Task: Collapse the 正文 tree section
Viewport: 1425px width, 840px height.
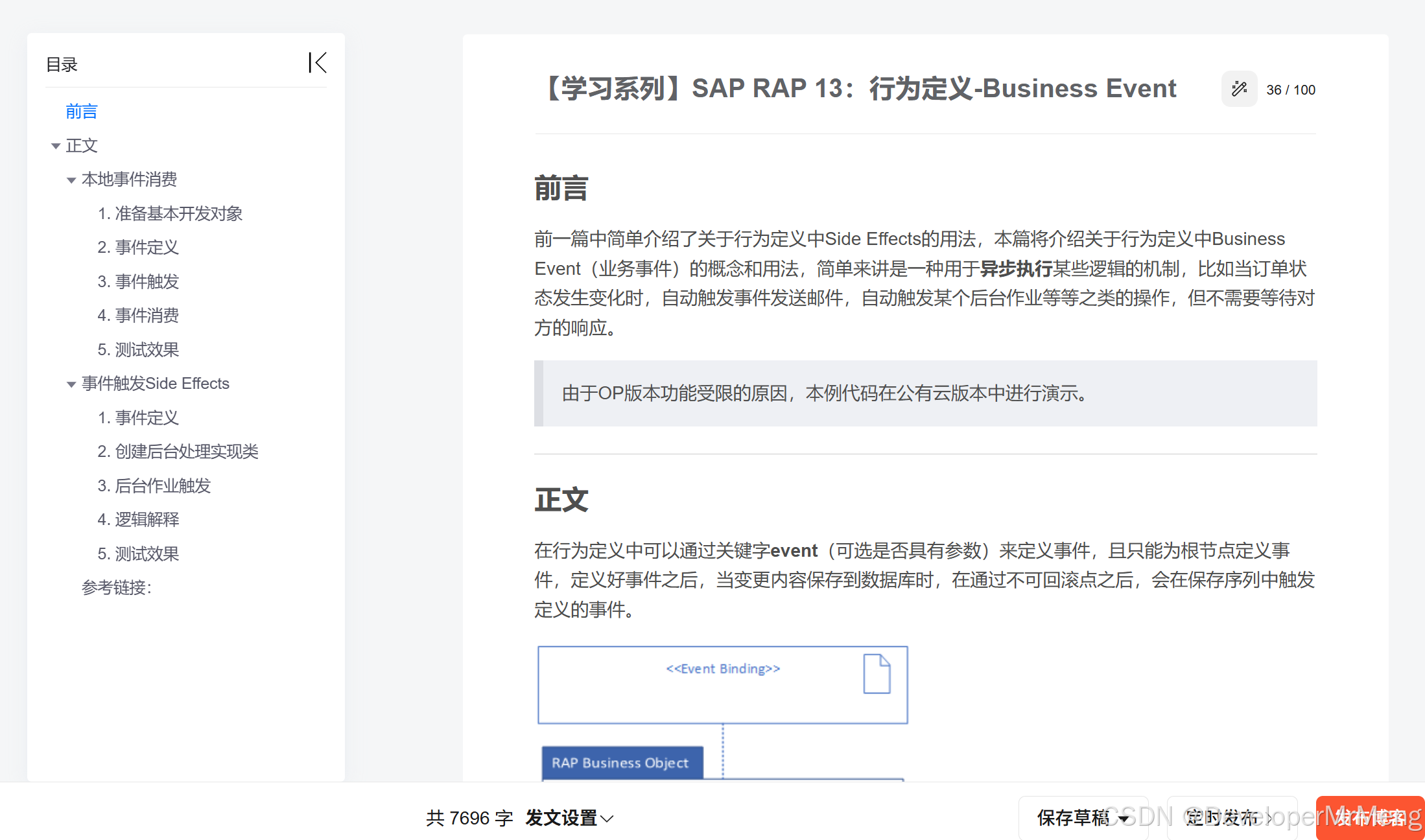Action: tap(56, 146)
